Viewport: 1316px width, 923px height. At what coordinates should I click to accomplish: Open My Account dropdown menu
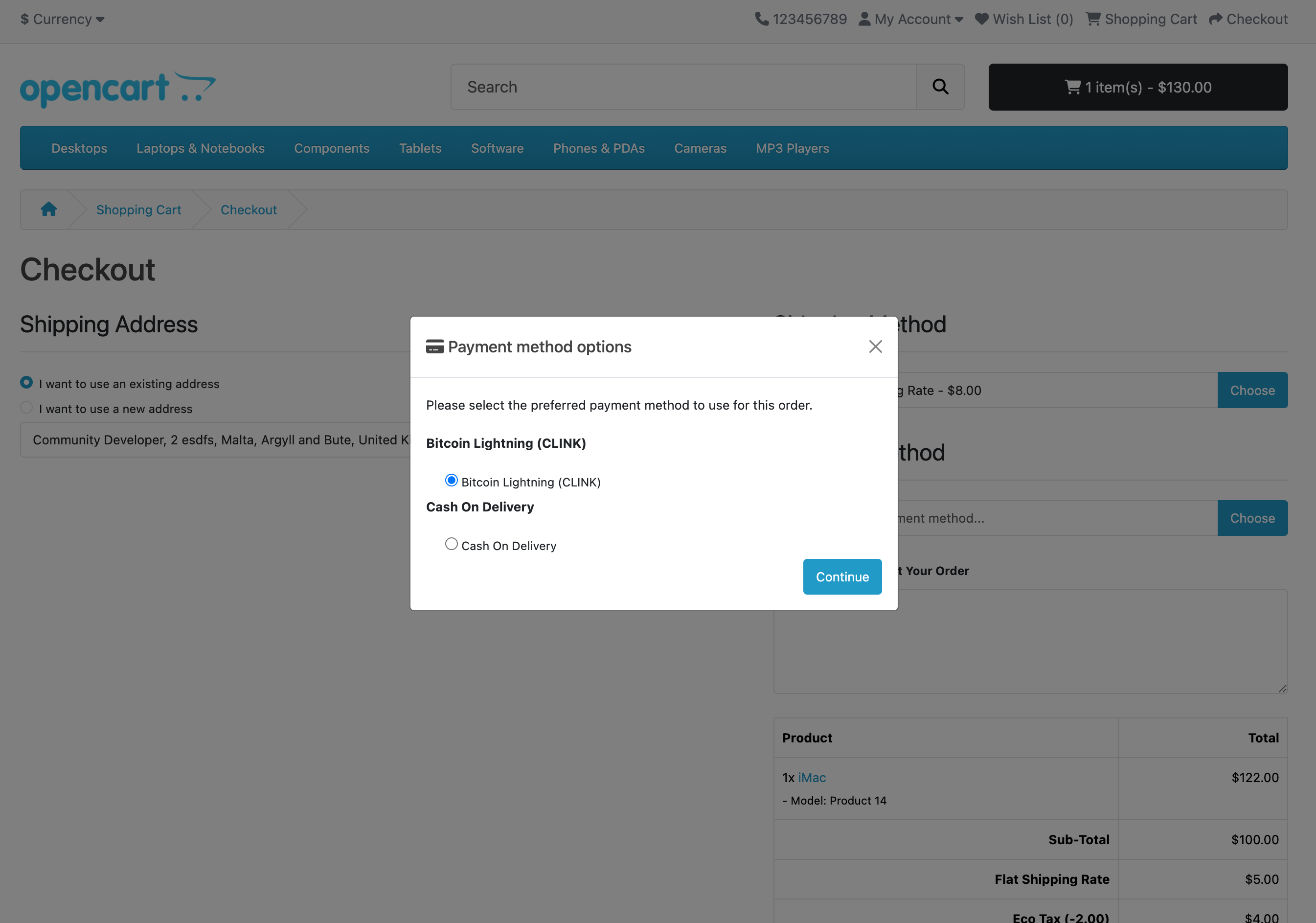[911, 19]
